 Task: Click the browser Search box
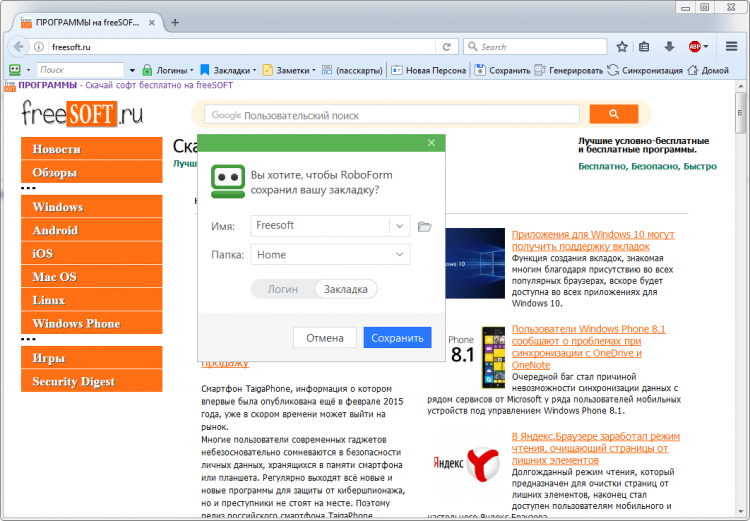(x=535, y=47)
